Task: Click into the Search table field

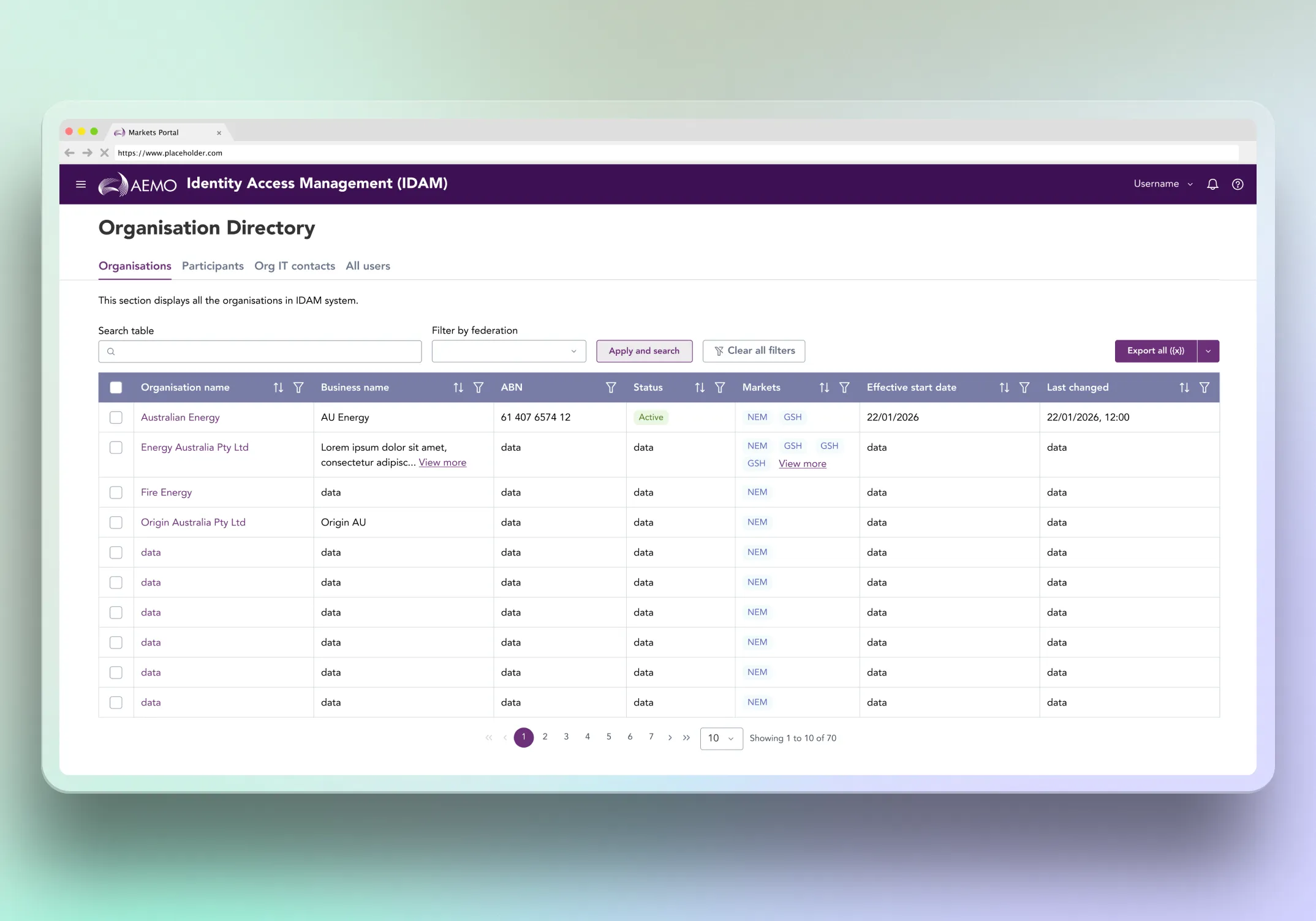Action: pyautogui.click(x=263, y=351)
